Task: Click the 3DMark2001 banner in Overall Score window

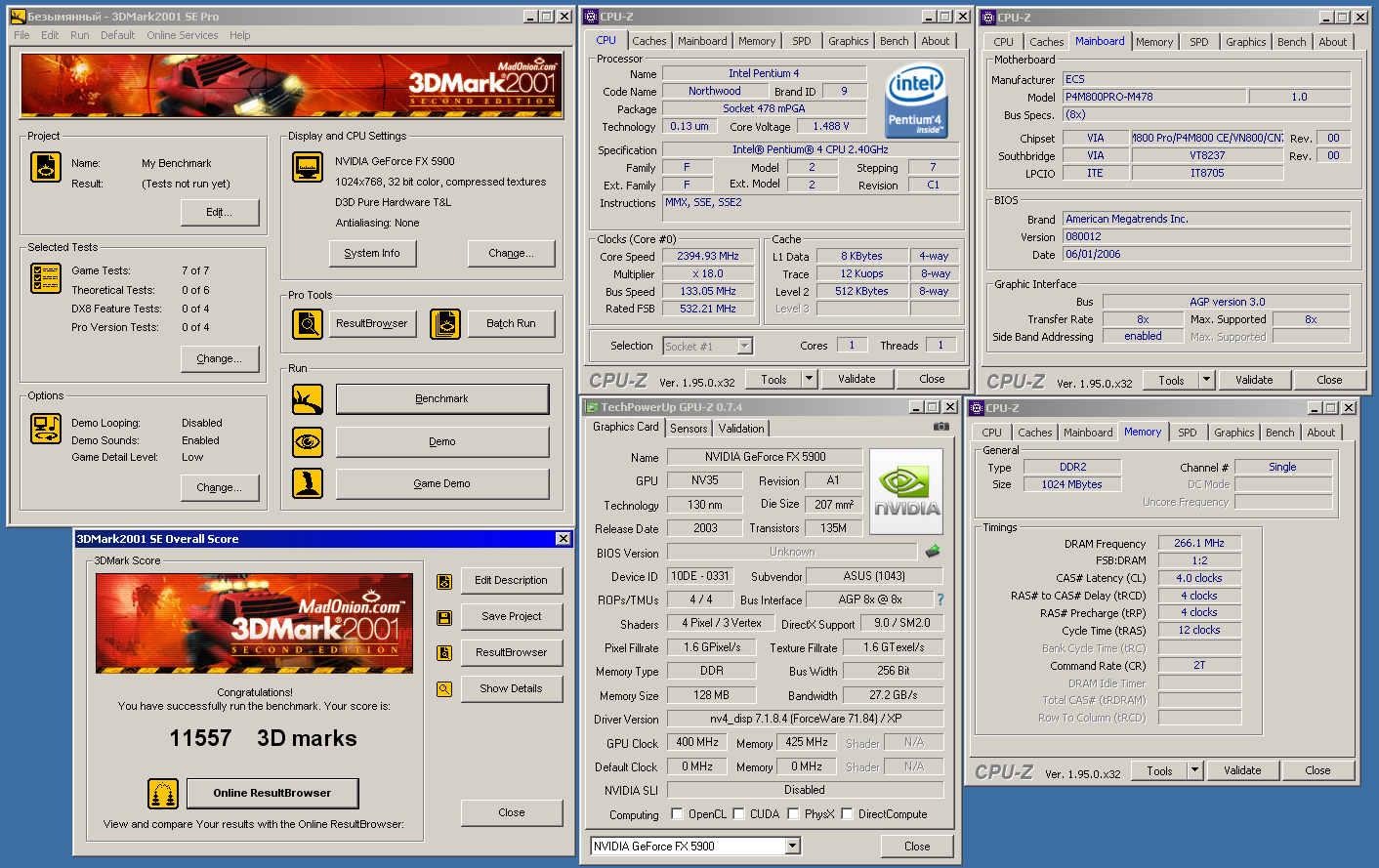Action: pos(254,623)
